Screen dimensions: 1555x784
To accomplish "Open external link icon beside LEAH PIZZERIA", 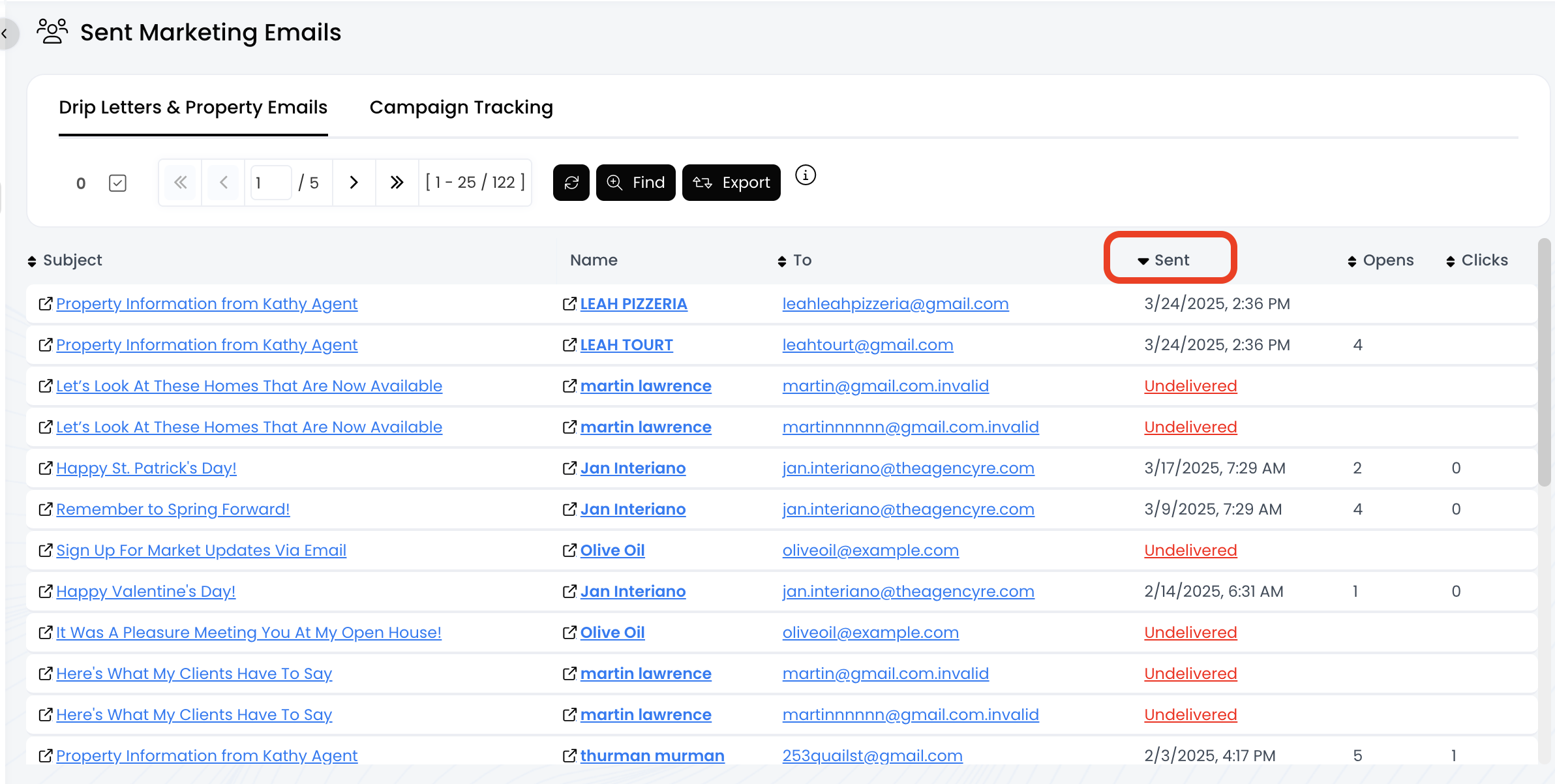I will (x=569, y=304).
